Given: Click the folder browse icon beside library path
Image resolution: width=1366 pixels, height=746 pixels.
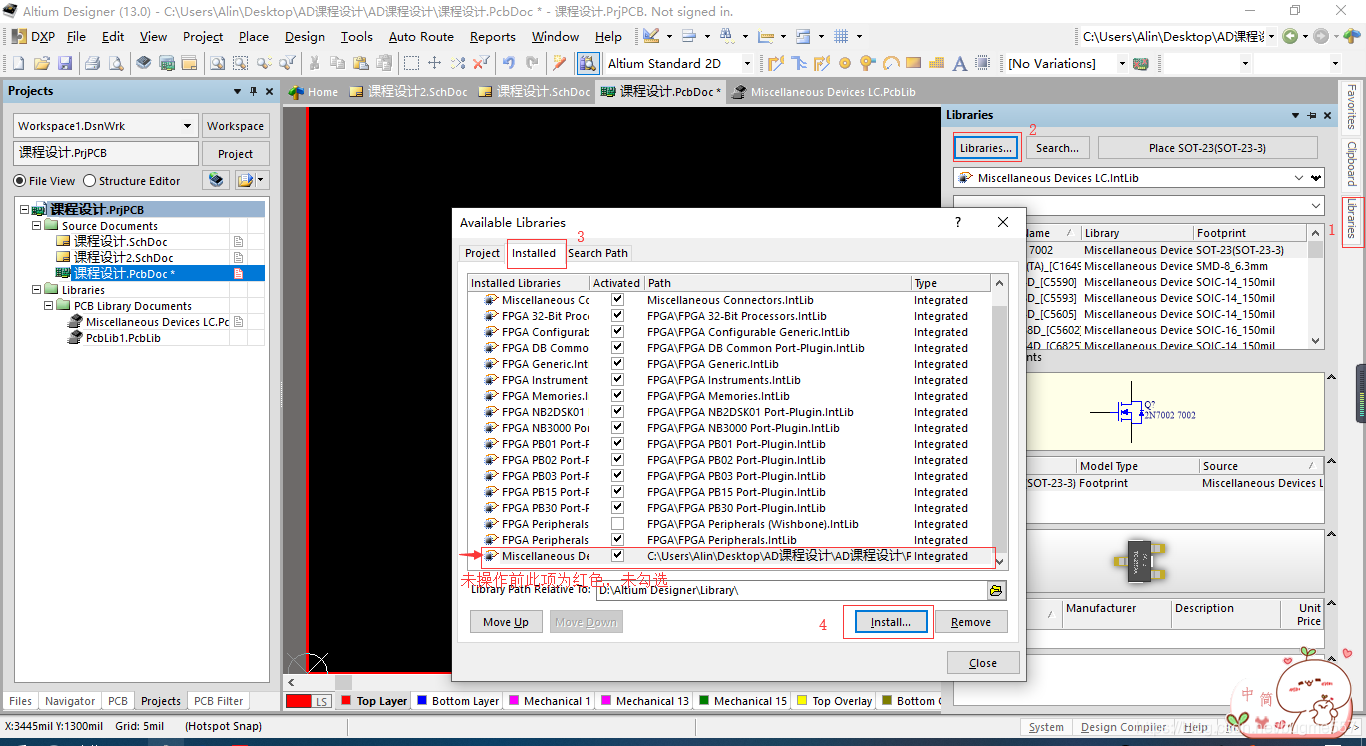Looking at the screenshot, I should (x=996, y=591).
